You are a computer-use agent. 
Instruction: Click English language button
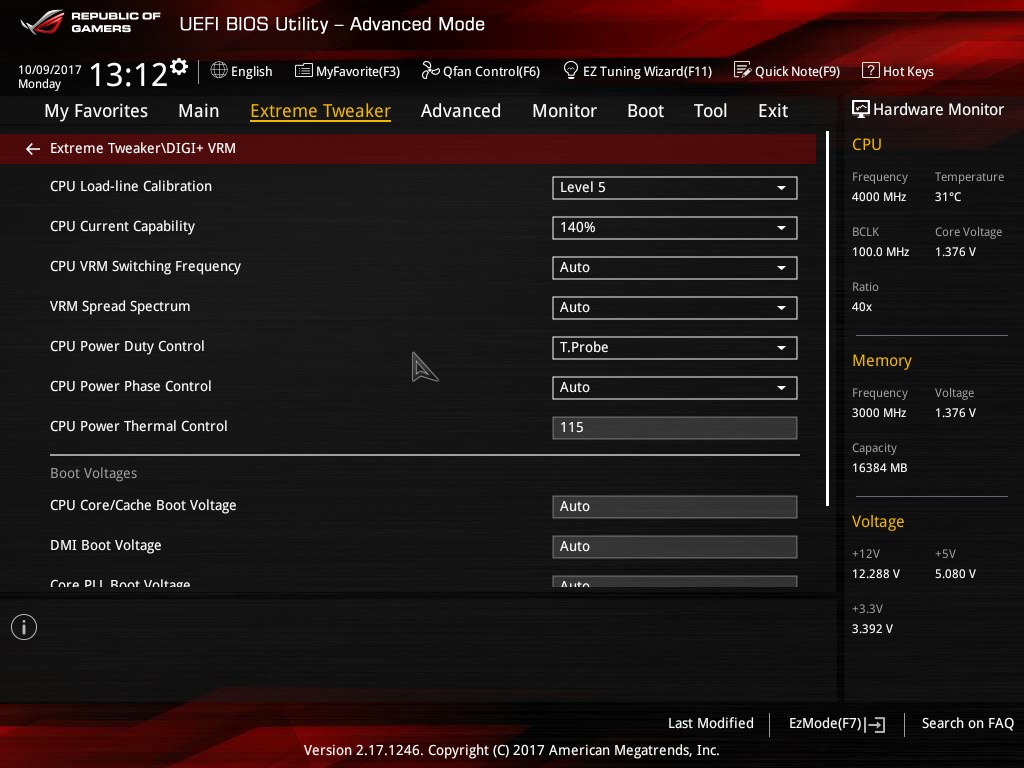point(251,71)
